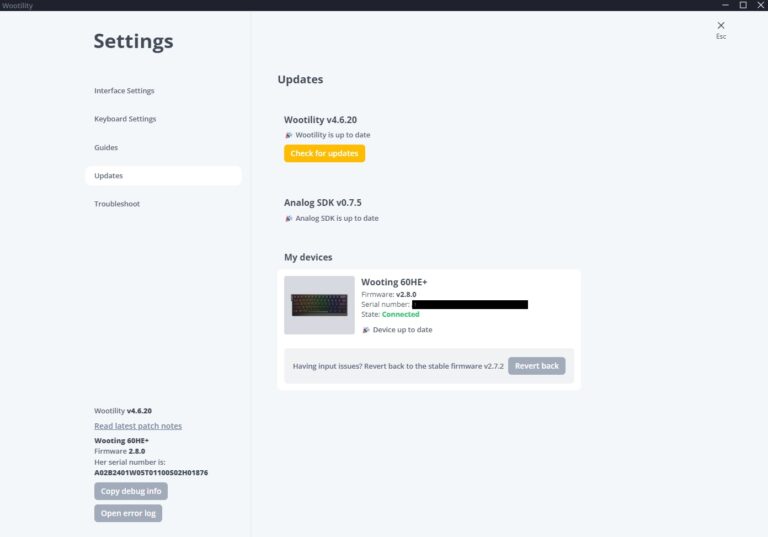The height and width of the screenshot is (537, 768).
Task: Open the Guides section
Action: pyautogui.click(x=106, y=147)
